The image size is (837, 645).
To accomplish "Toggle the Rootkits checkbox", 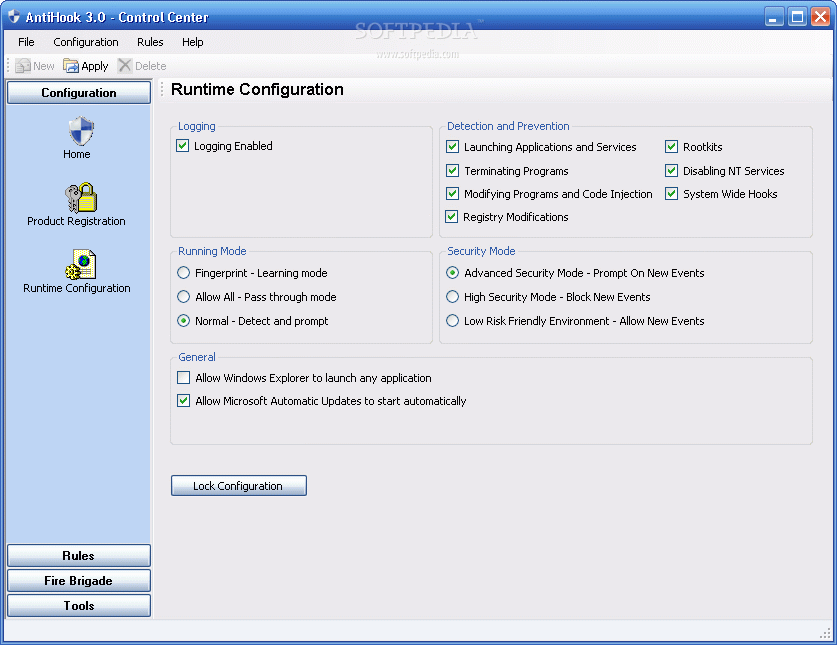I will coord(672,147).
